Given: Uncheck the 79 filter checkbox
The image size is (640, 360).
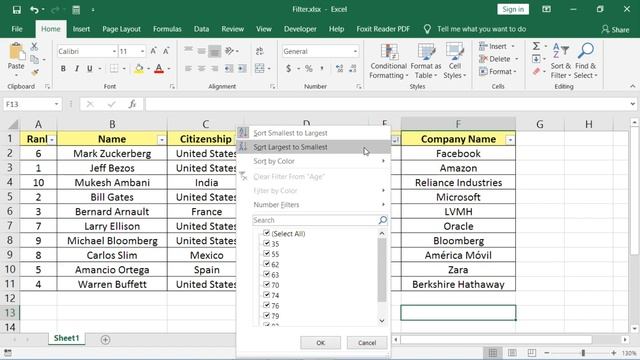Looking at the screenshot, I should tap(267, 316).
